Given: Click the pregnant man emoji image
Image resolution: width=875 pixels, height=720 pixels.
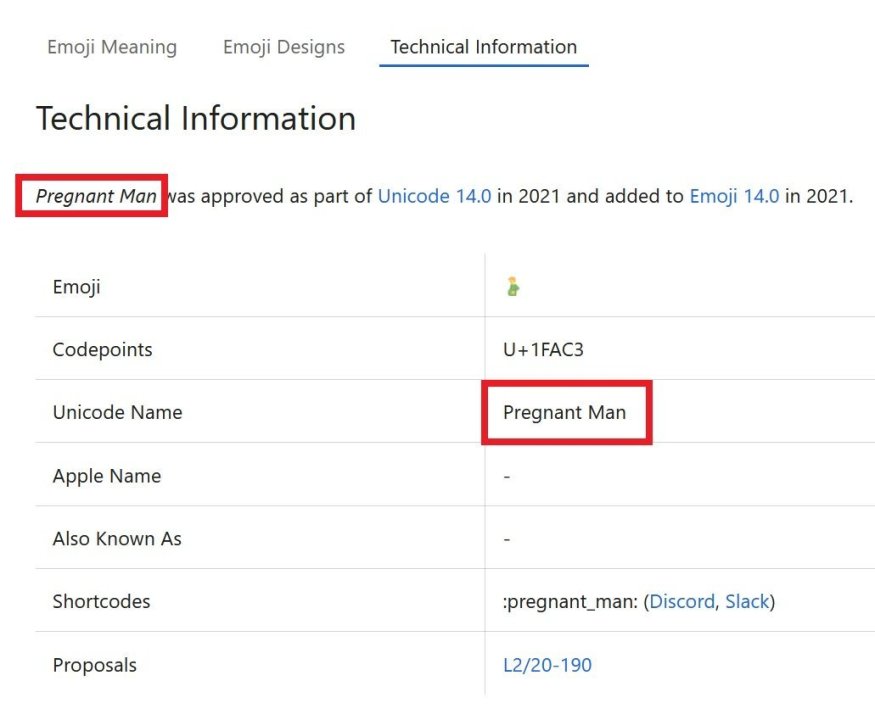Looking at the screenshot, I should tap(513, 287).
